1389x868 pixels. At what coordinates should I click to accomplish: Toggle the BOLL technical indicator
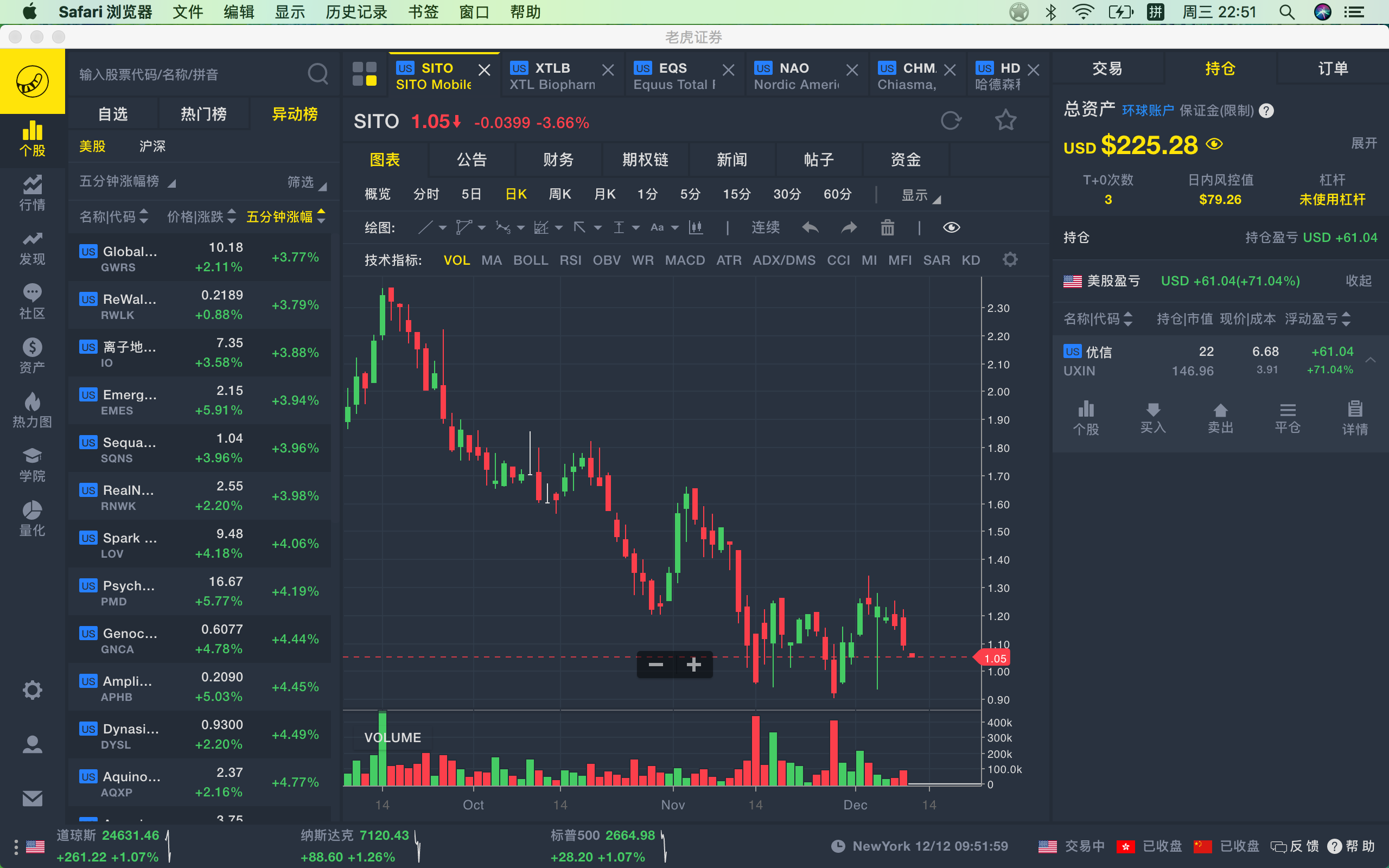click(530, 260)
